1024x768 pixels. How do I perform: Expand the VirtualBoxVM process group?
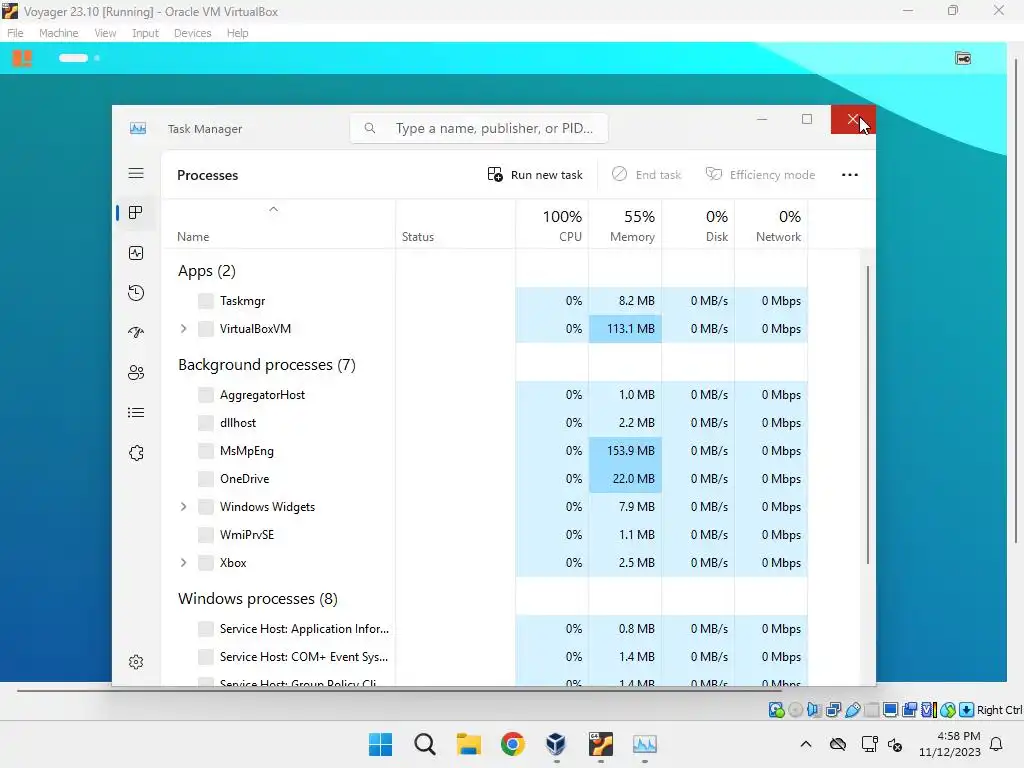click(184, 328)
